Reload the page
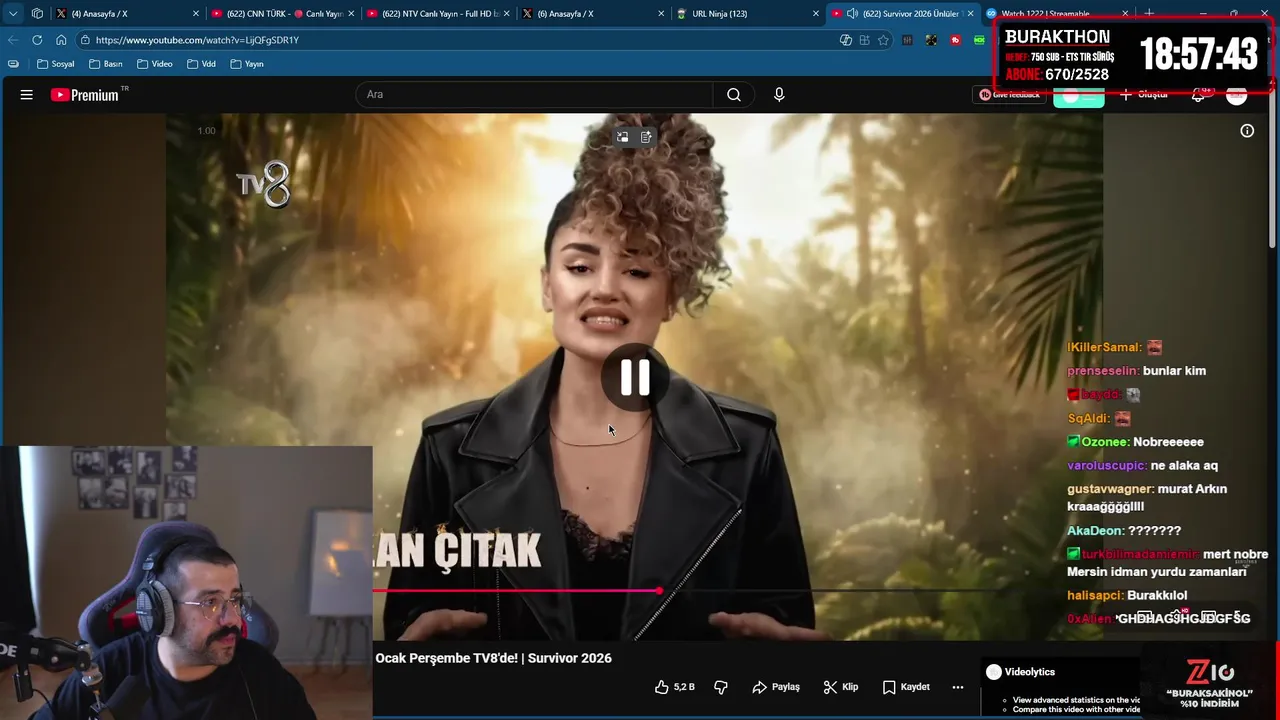The height and width of the screenshot is (720, 1280). (37, 40)
